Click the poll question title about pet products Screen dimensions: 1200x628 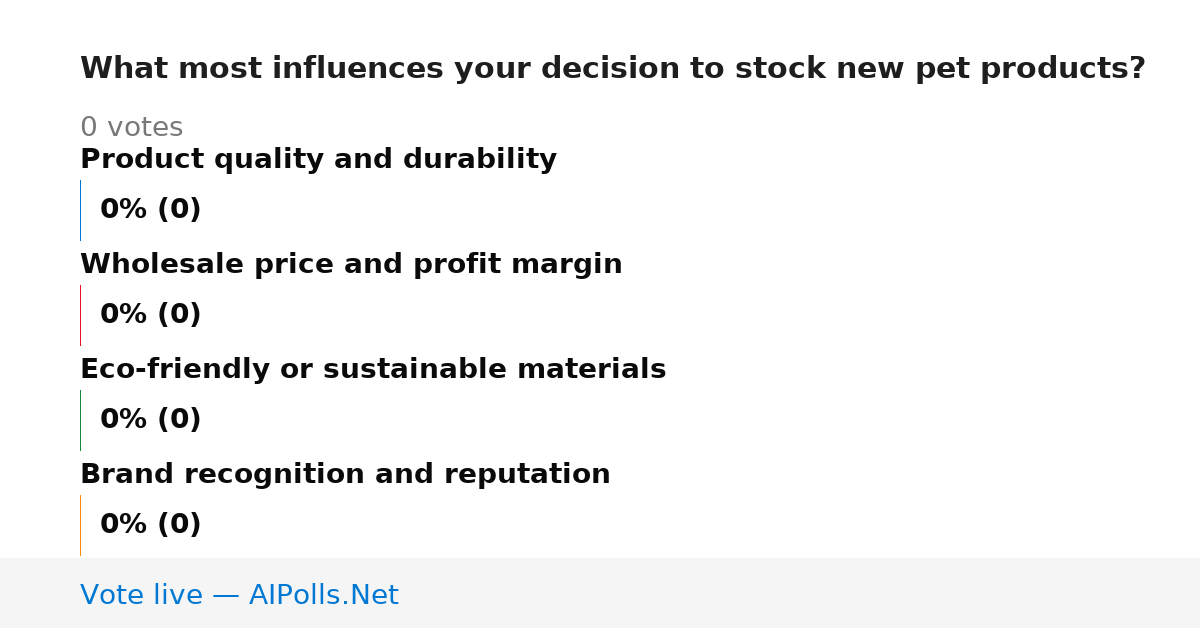[612, 69]
